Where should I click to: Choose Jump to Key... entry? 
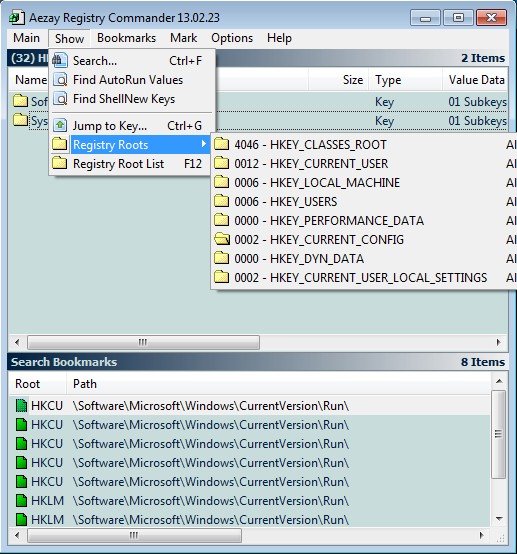click(x=132, y=126)
